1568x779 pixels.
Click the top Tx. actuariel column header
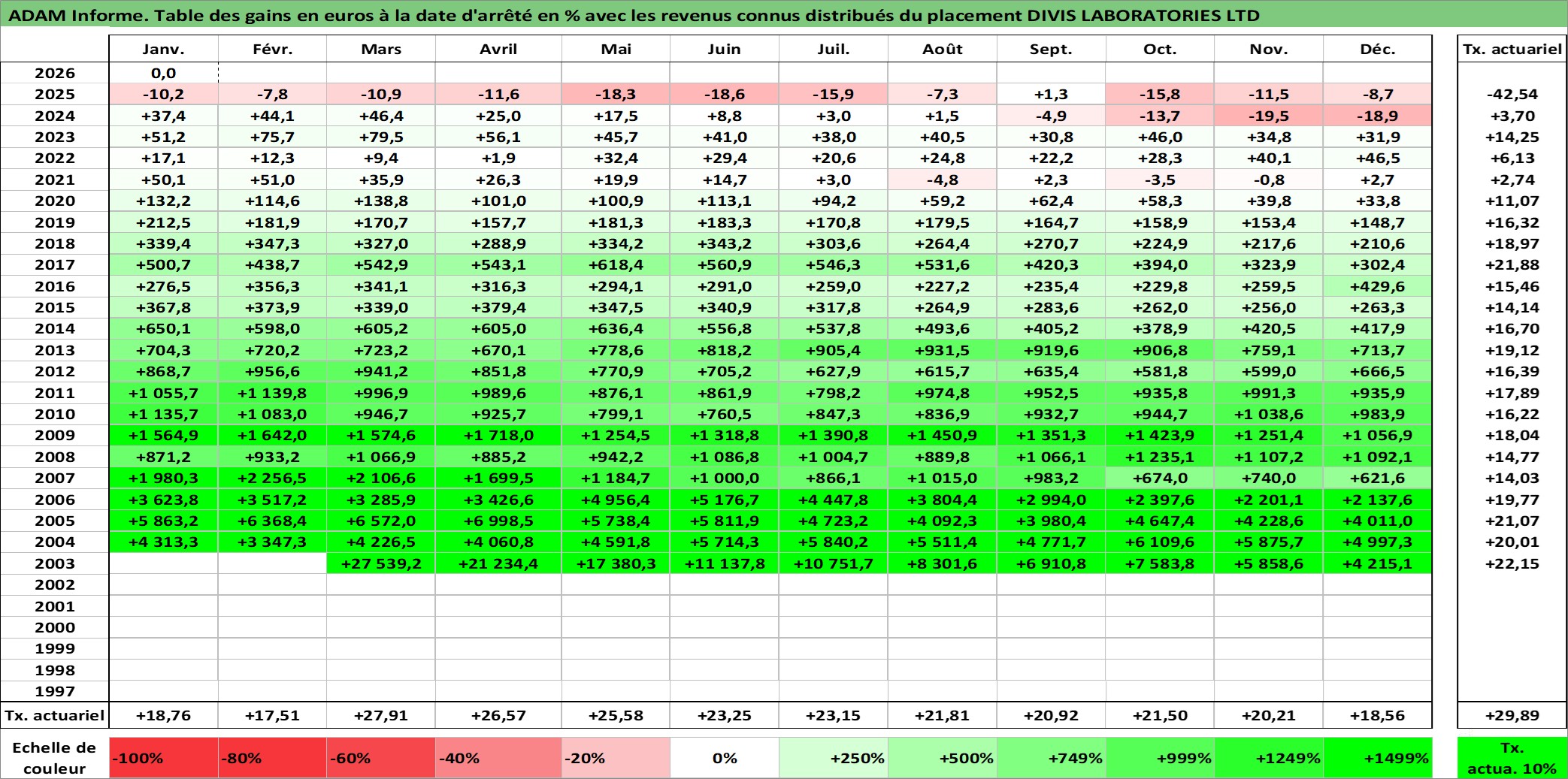tap(1512, 49)
